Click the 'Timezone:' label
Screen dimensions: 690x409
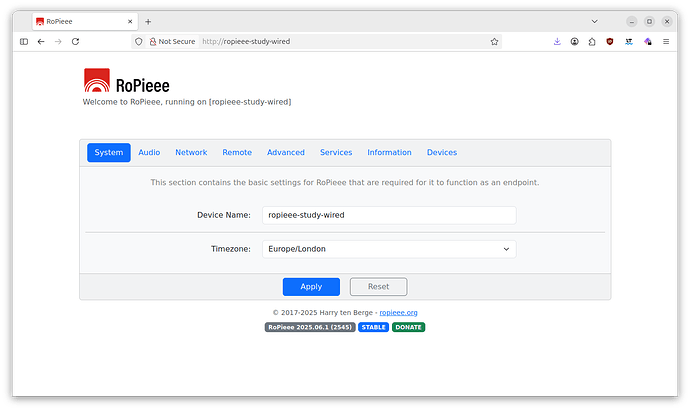click(231, 249)
